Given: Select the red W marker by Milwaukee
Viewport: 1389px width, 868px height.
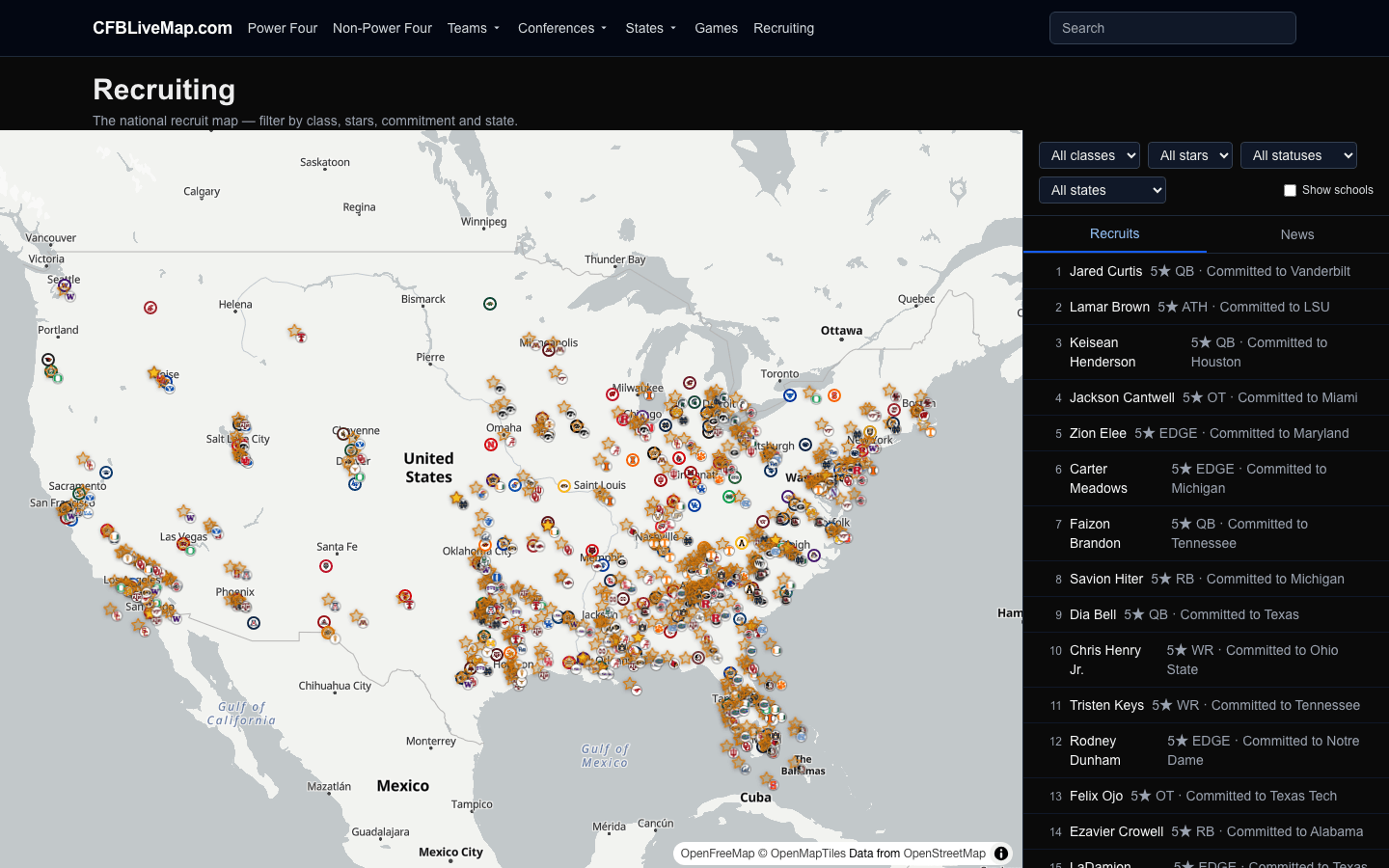Looking at the screenshot, I should click(612, 393).
